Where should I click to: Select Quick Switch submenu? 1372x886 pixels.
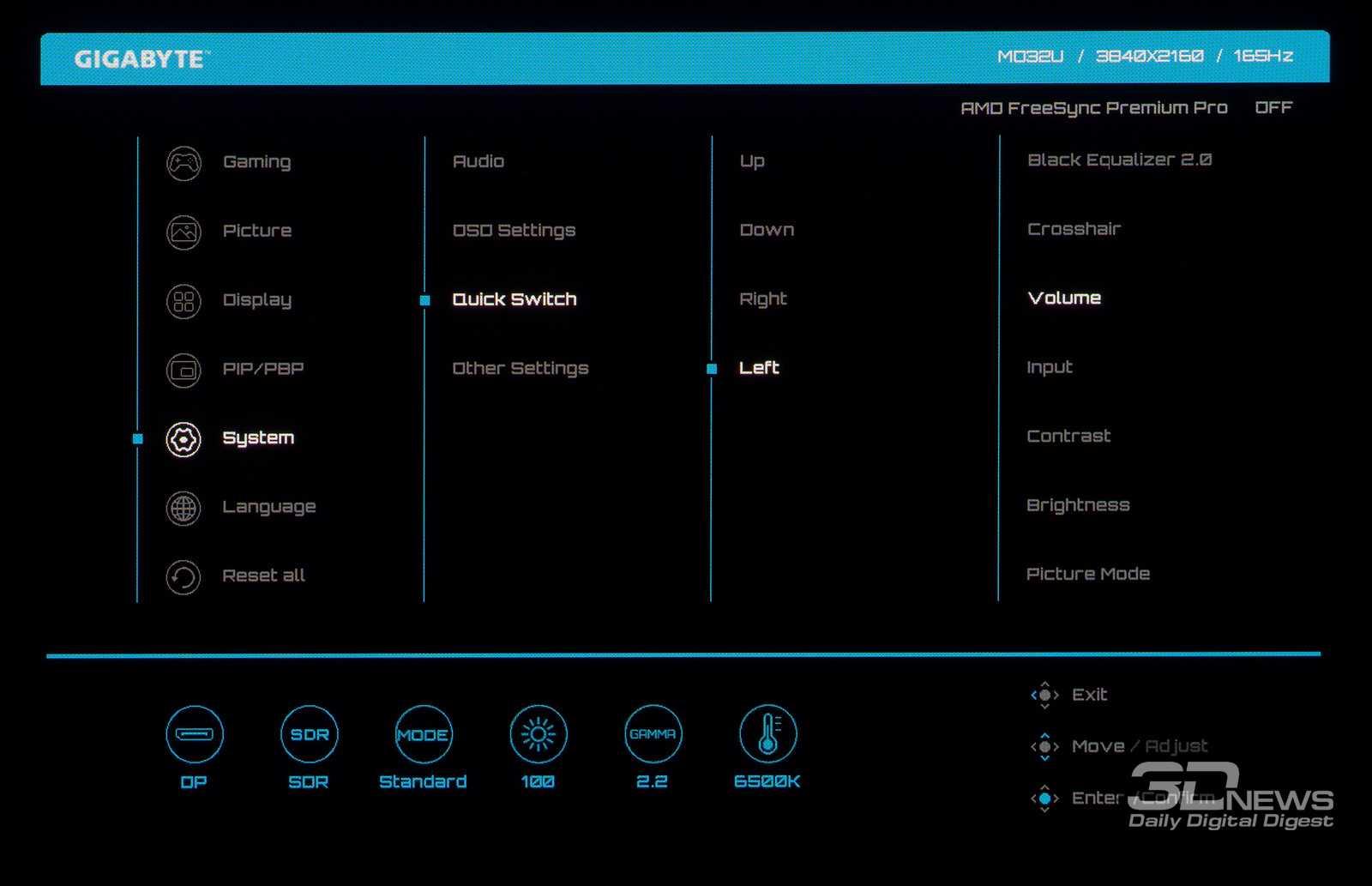point(514,299)
